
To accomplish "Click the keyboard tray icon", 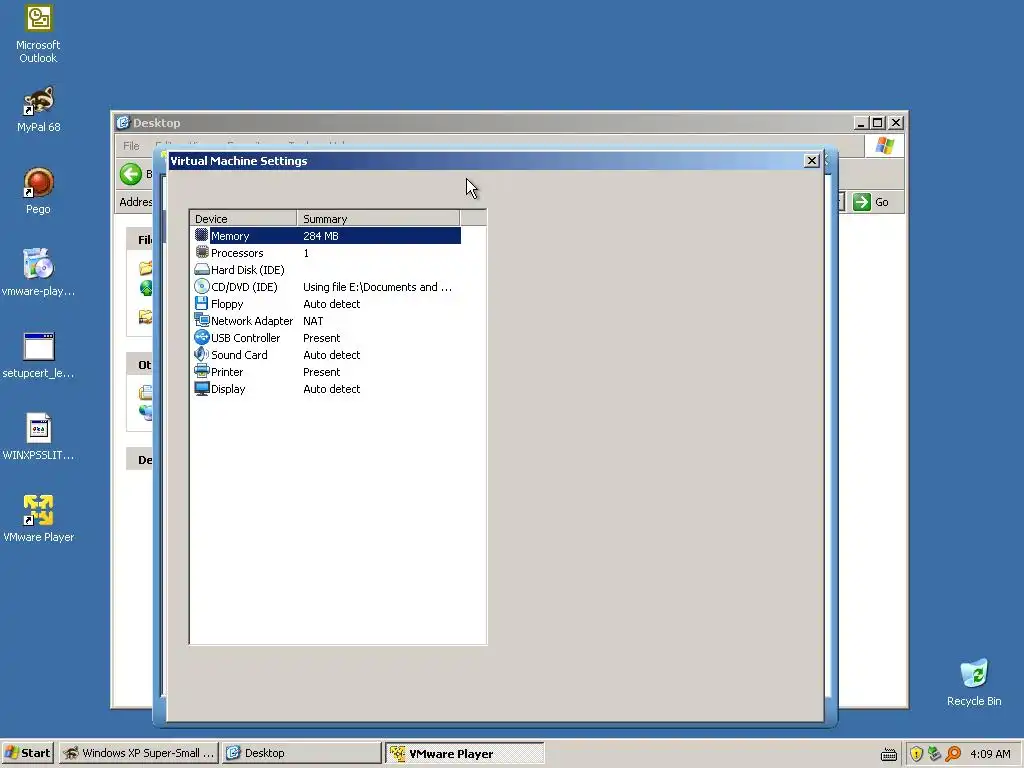I will tap(888, 754).
